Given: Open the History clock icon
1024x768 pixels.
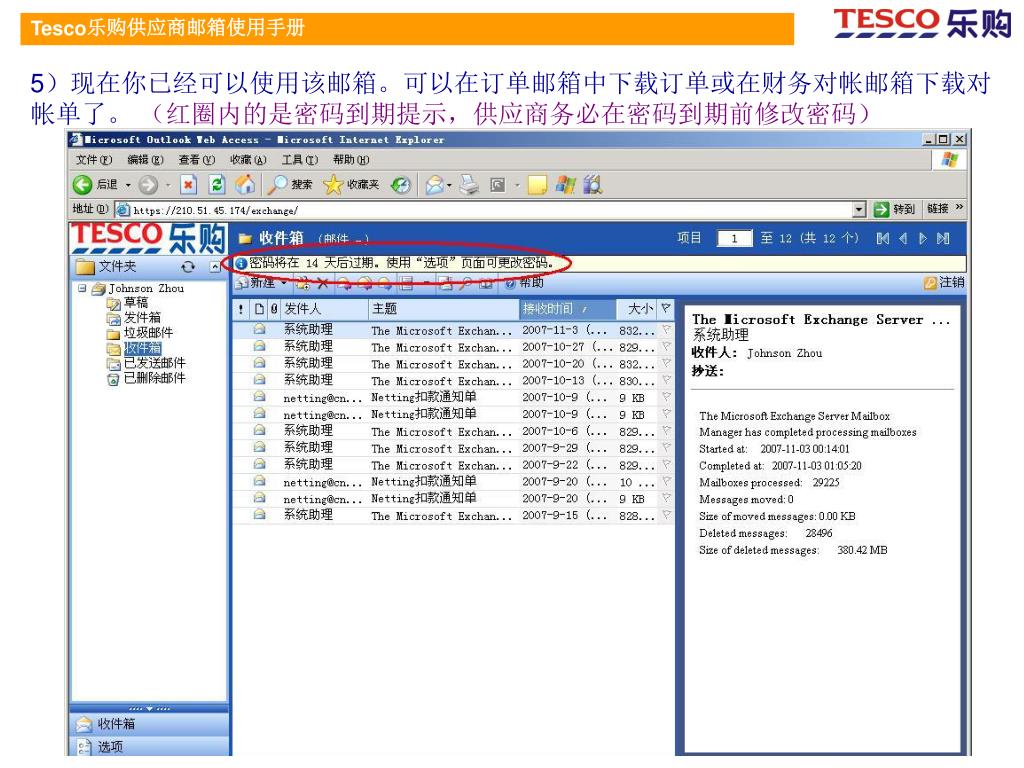Looking at the screenshot, I should coord(400,185).
